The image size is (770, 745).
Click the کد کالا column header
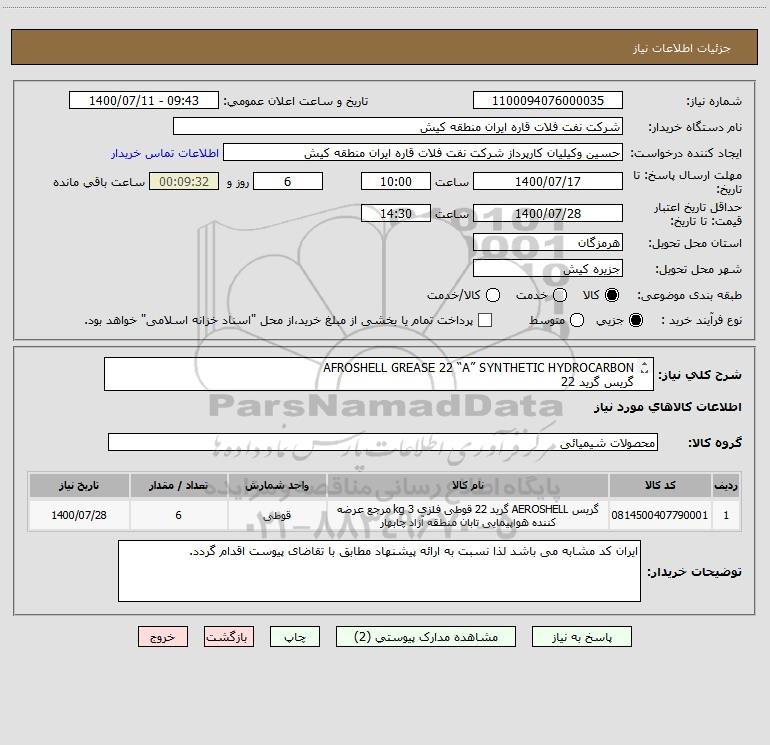click(660, 485)
